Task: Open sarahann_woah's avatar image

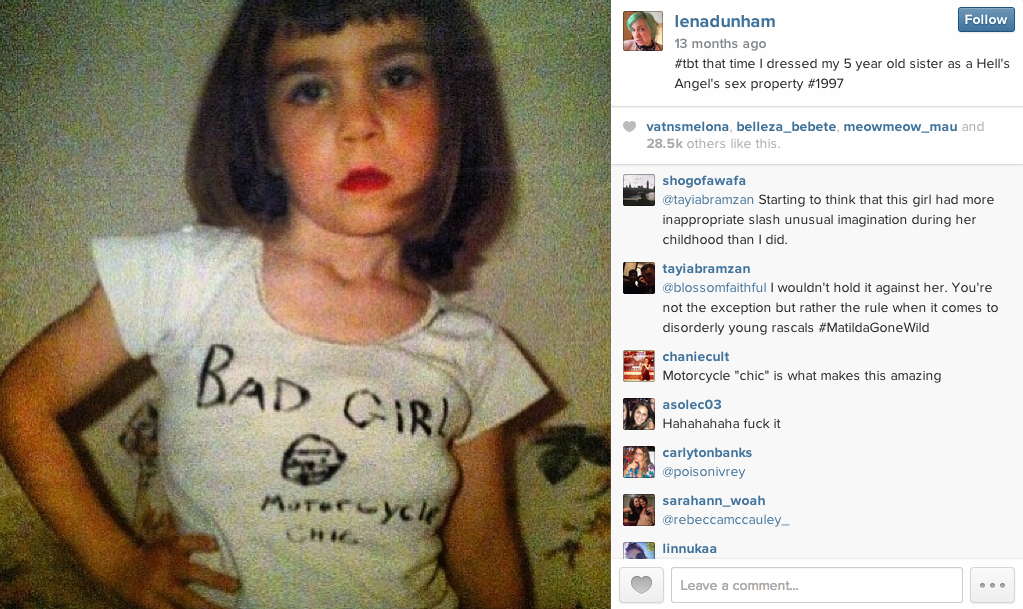Action: click(x=639, y=510)
